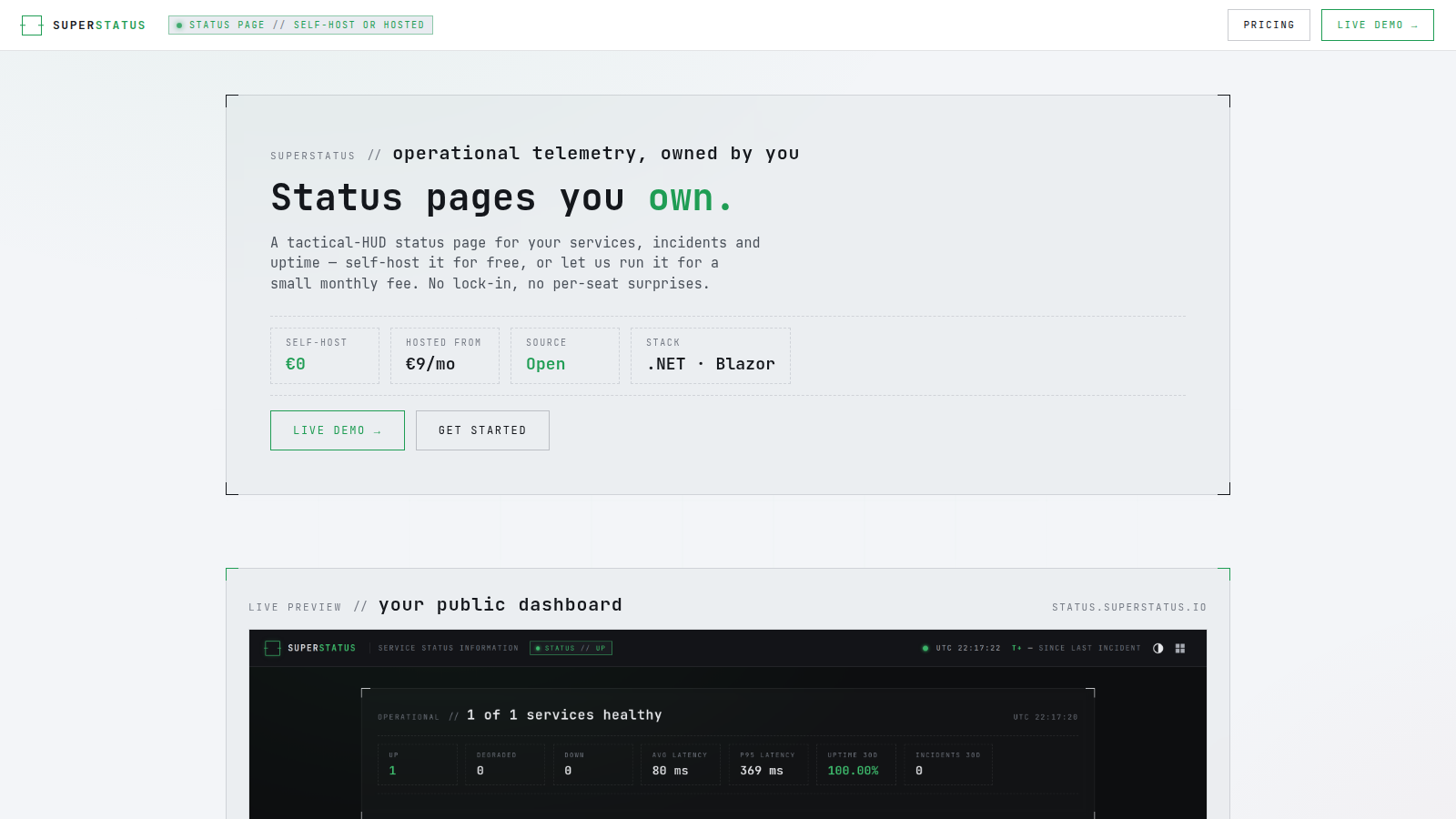Select the Stack .NET Blazor card

(x=711, y=356)
